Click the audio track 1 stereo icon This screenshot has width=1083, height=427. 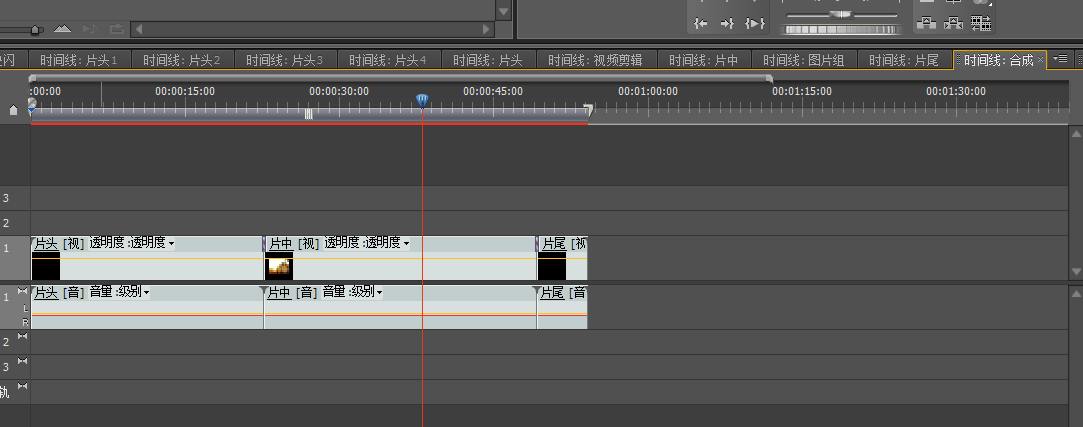(x=23, y=291)
